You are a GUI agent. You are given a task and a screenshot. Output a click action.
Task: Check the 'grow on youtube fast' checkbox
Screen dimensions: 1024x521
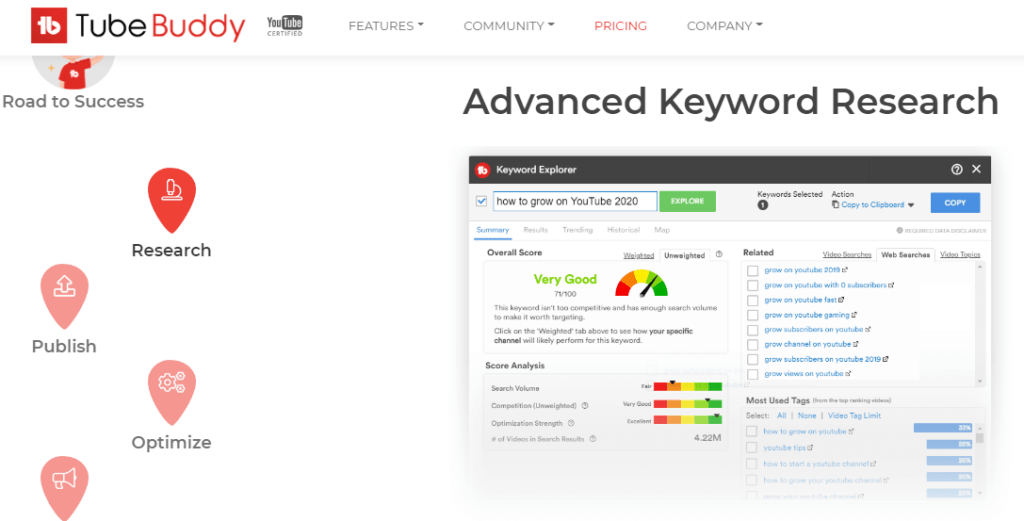coord(752,300)
